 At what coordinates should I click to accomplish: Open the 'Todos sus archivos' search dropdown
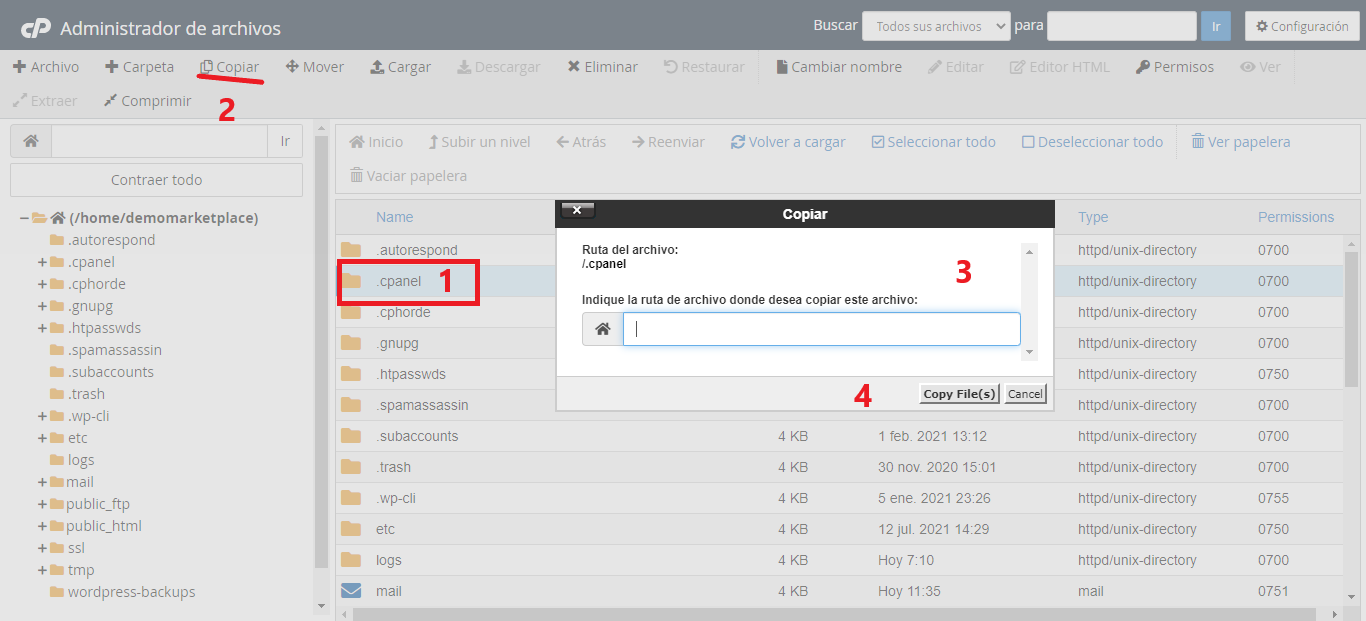click(x=936, y=27)
